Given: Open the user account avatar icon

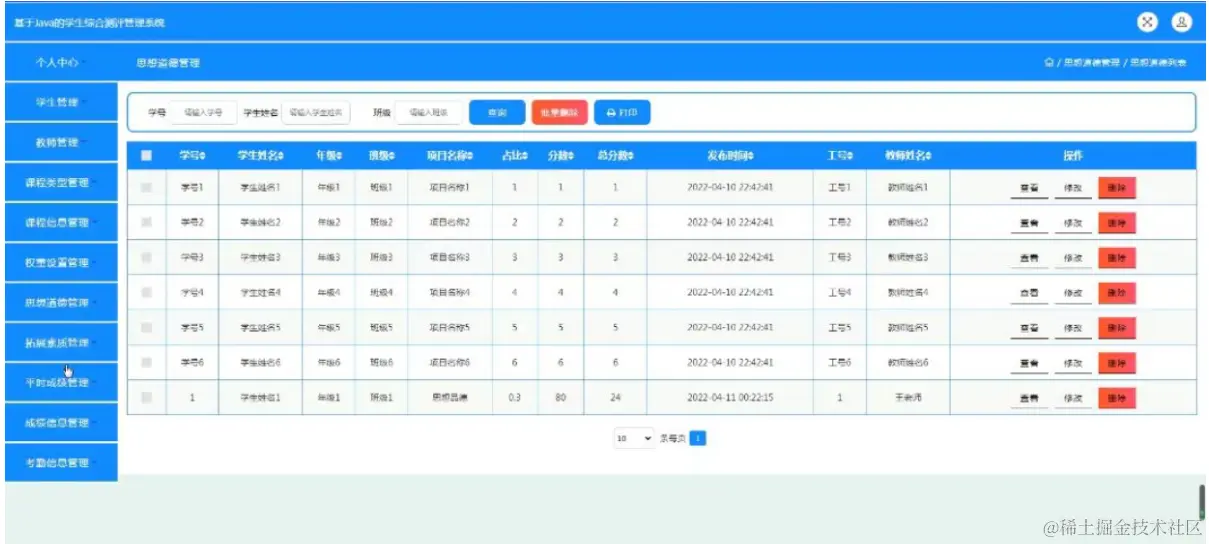Looking at the screenshot, I should (1181, 22).
